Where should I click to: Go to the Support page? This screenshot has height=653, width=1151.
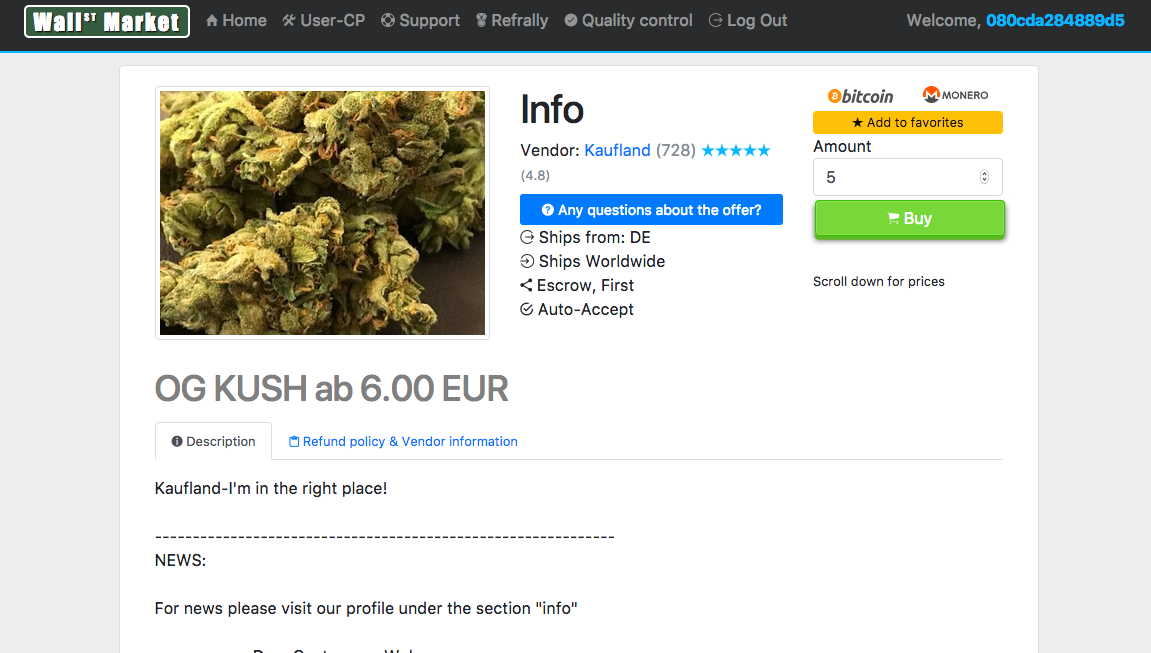tap(421, 21)
